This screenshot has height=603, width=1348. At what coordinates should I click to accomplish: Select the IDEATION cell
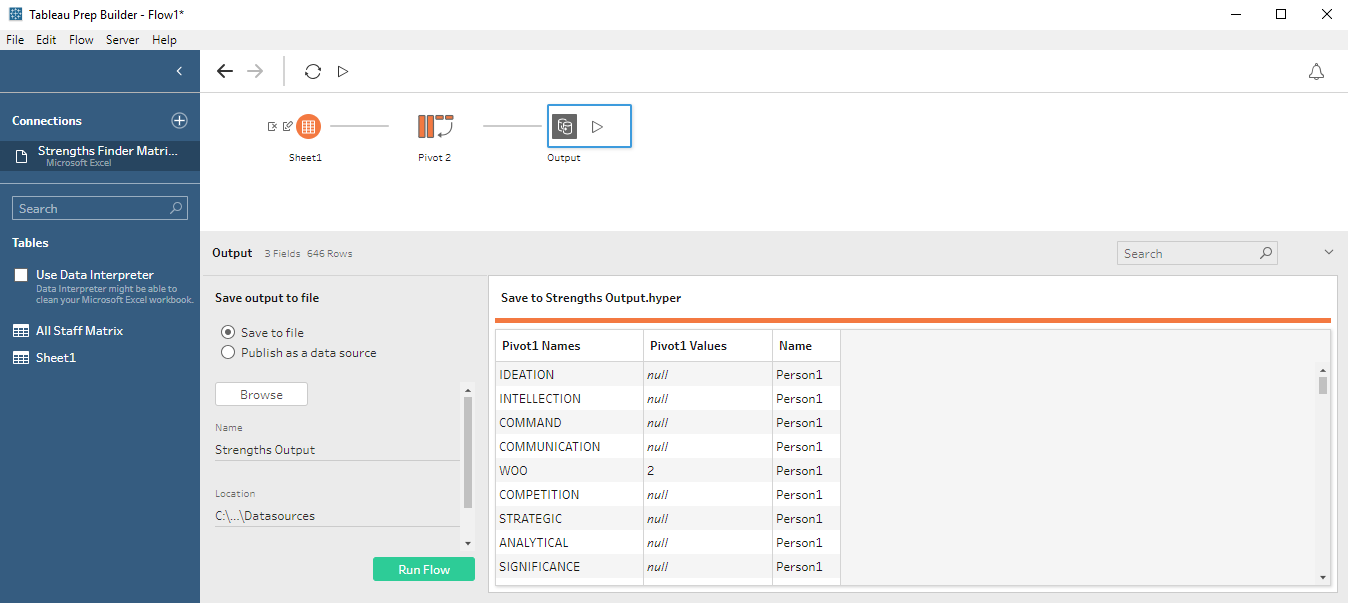click(569, 375)
